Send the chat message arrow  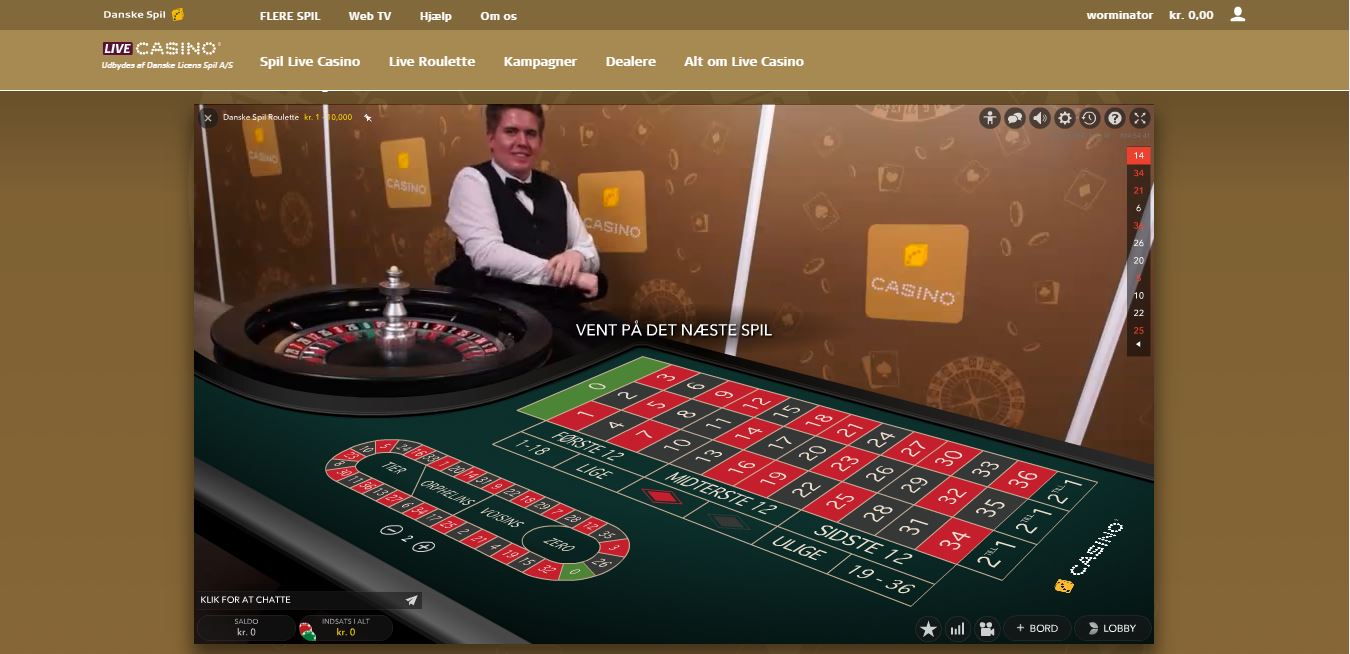click(x=411, y=600)
